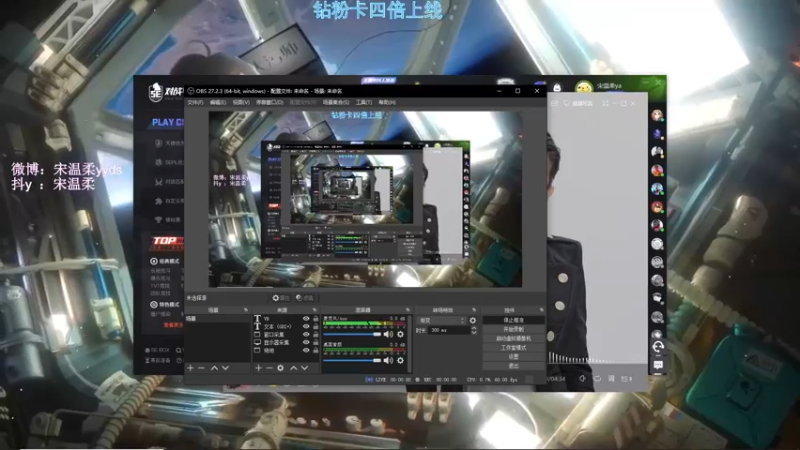Image resolution: width=800 pixels, height=450 pixels.
Task: Adjust the 麦克风/Aux volume slider
Action: pyautogui.click(x=352, y=334)
